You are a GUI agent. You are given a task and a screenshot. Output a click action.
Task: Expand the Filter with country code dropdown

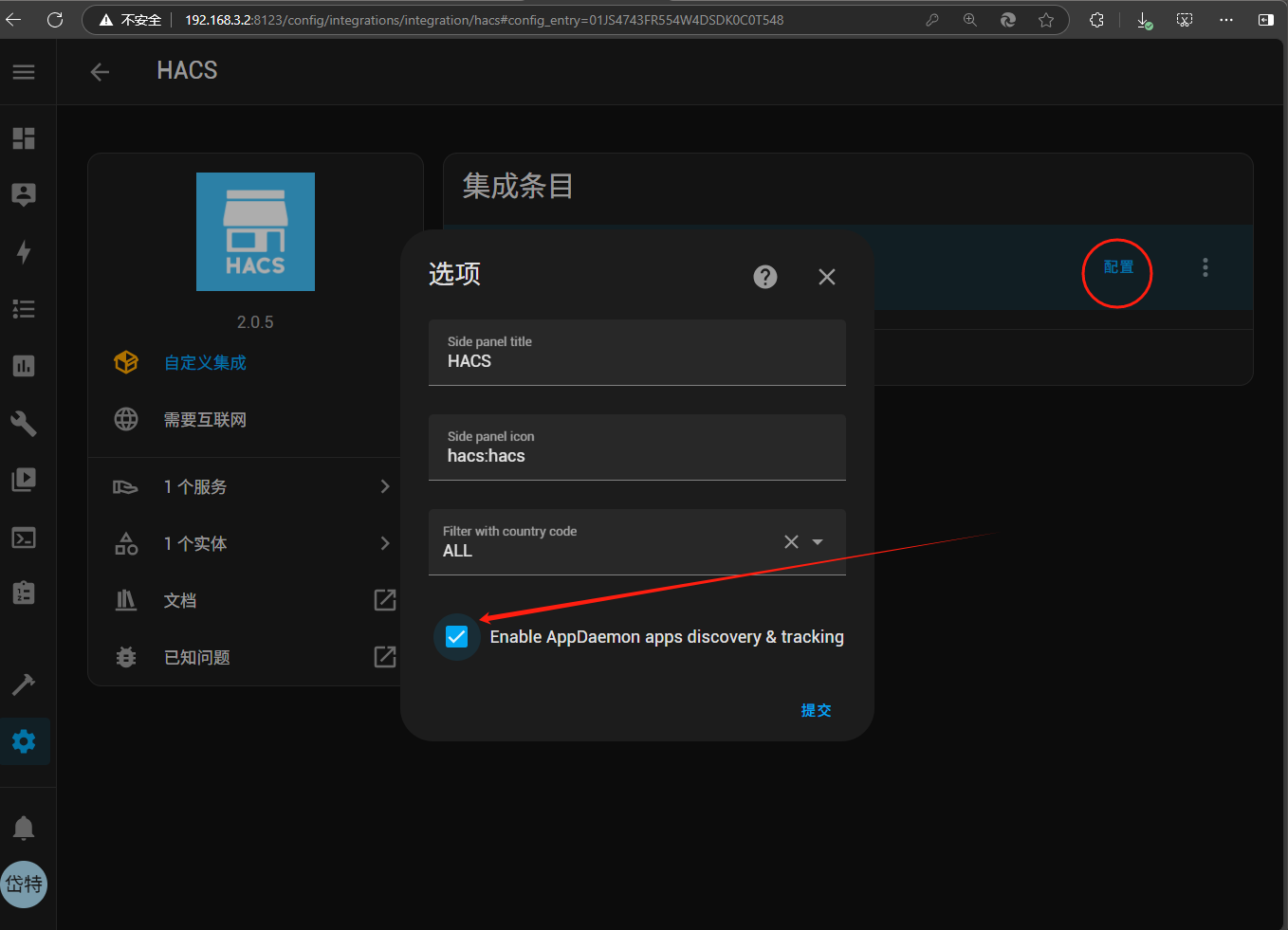point(818,542)
